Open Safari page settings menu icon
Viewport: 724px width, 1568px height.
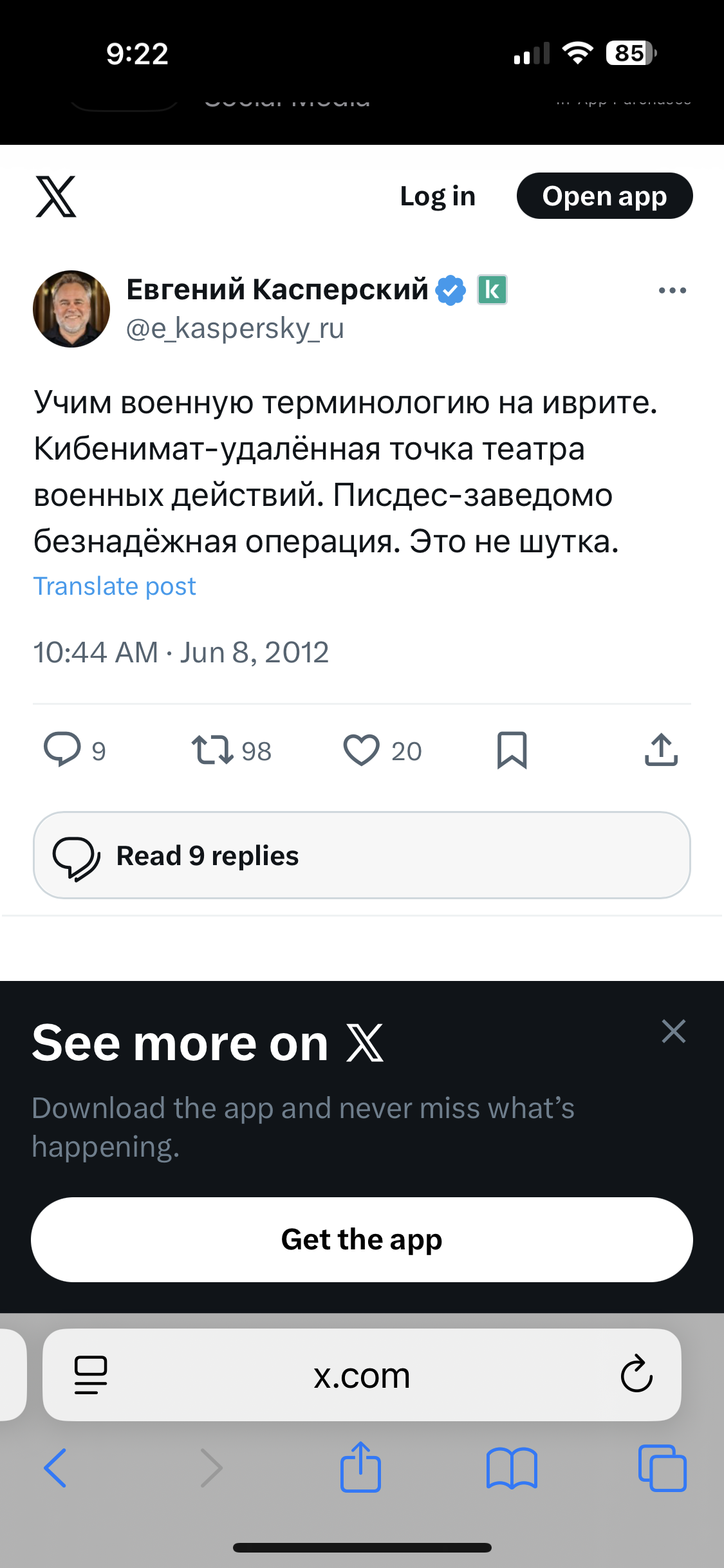[91, 1375]
